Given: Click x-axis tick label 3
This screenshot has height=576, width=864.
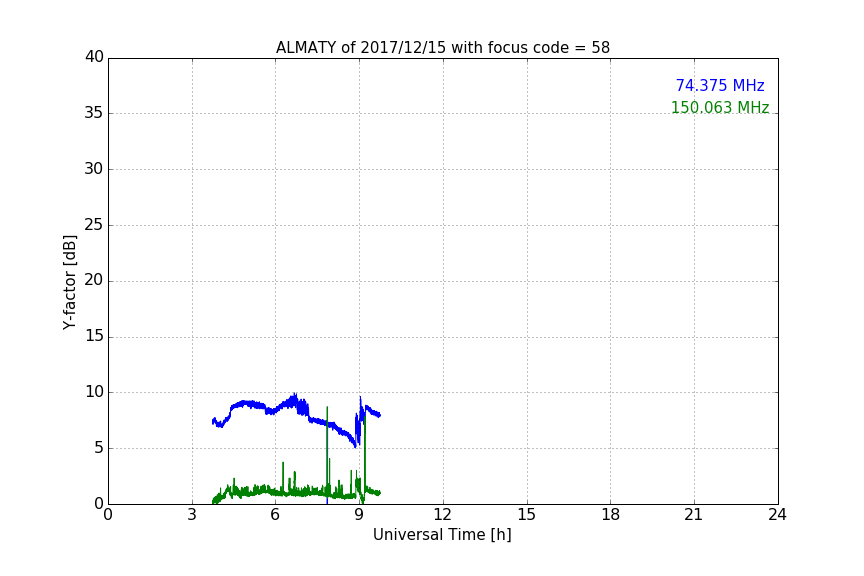Looking at the screenshot, I should (192, 515).
